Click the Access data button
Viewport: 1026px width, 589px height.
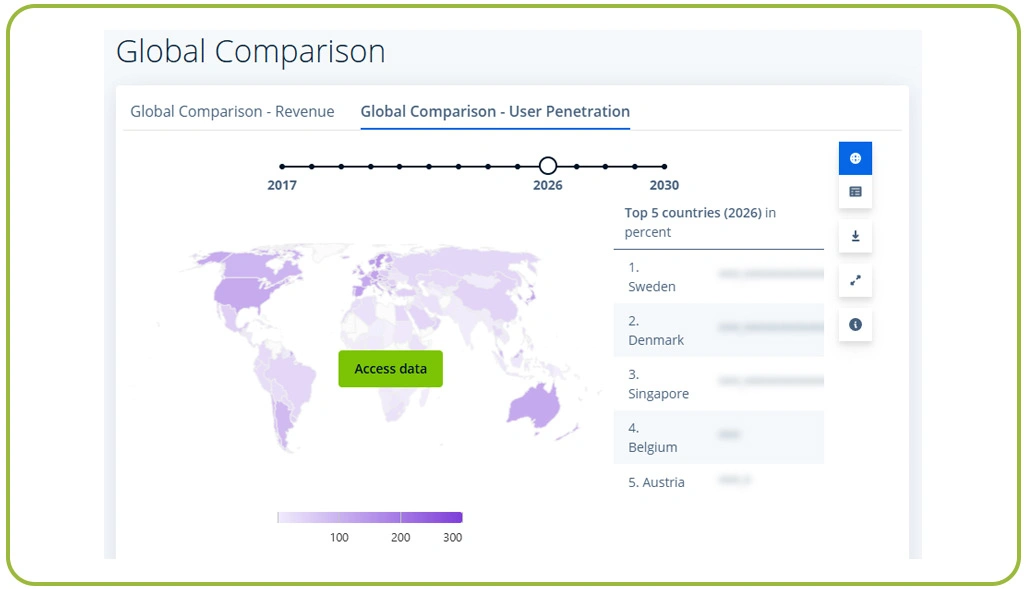(390, 369)
